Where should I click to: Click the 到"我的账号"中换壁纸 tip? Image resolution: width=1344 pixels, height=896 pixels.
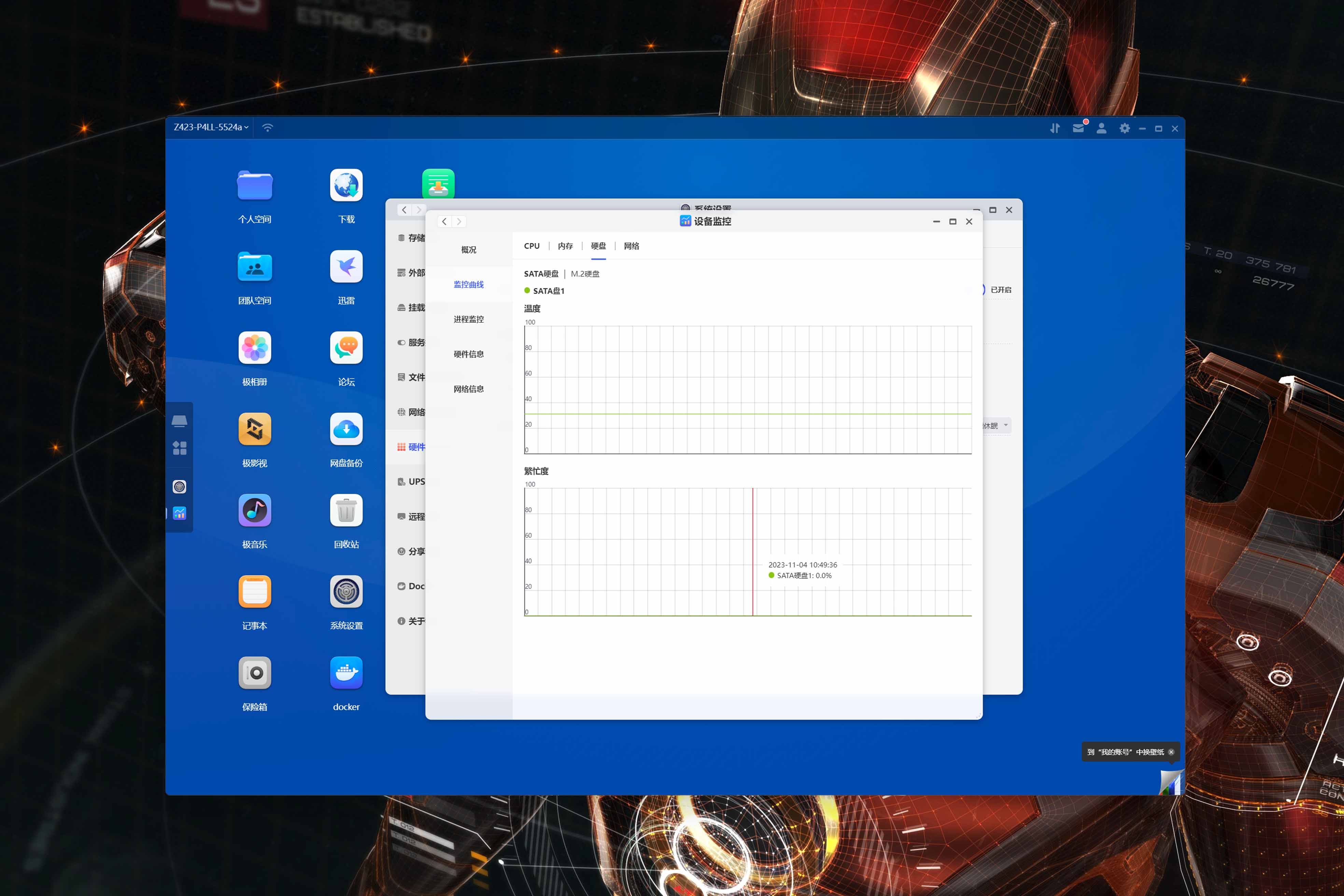tap(1125, 752)
